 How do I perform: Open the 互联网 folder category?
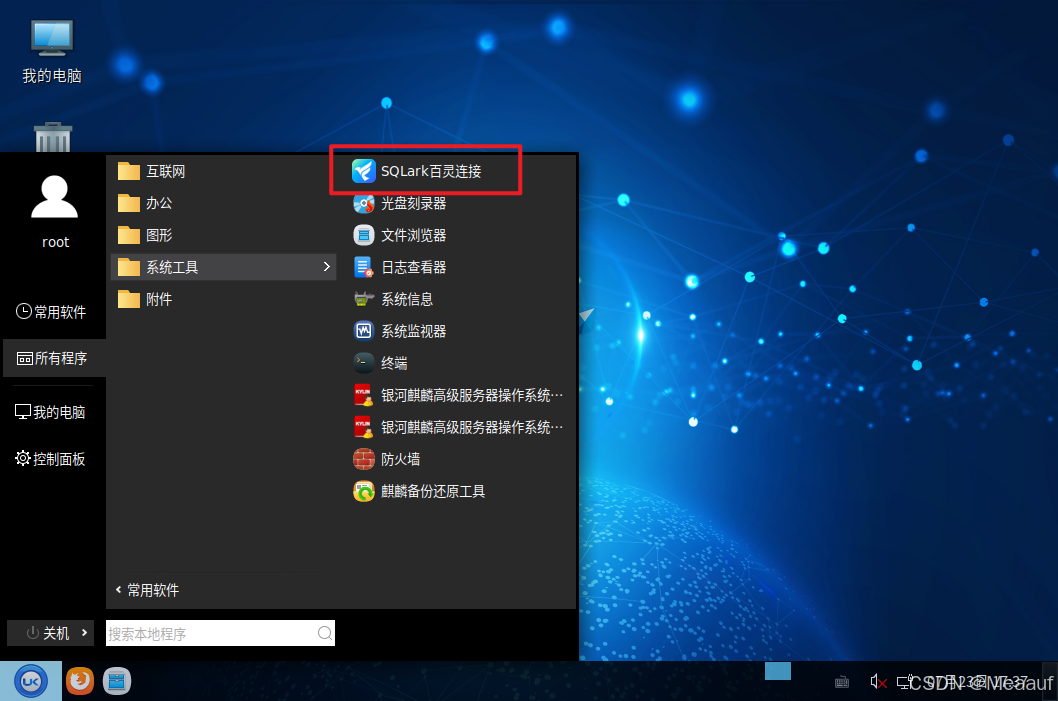(x=151, y=171)
